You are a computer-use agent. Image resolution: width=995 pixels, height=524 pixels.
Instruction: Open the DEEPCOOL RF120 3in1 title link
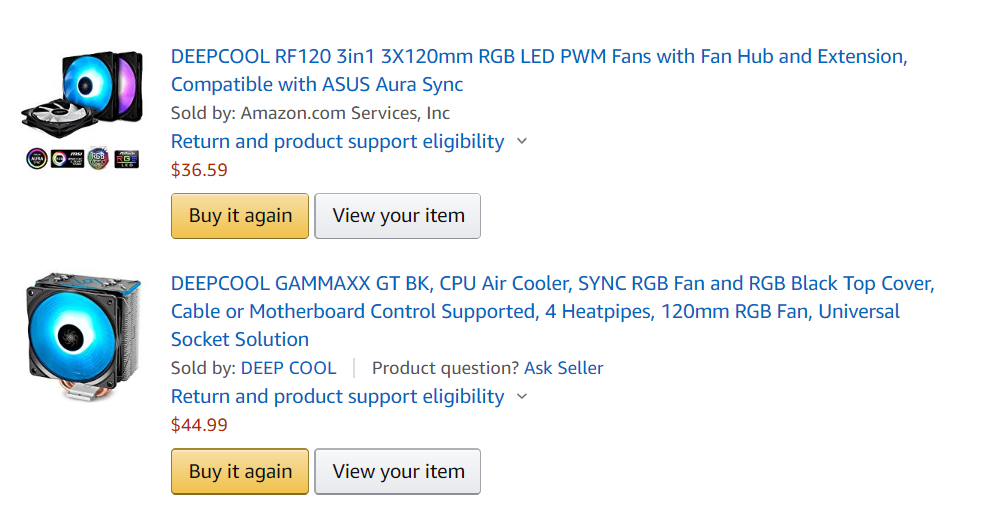539,70
